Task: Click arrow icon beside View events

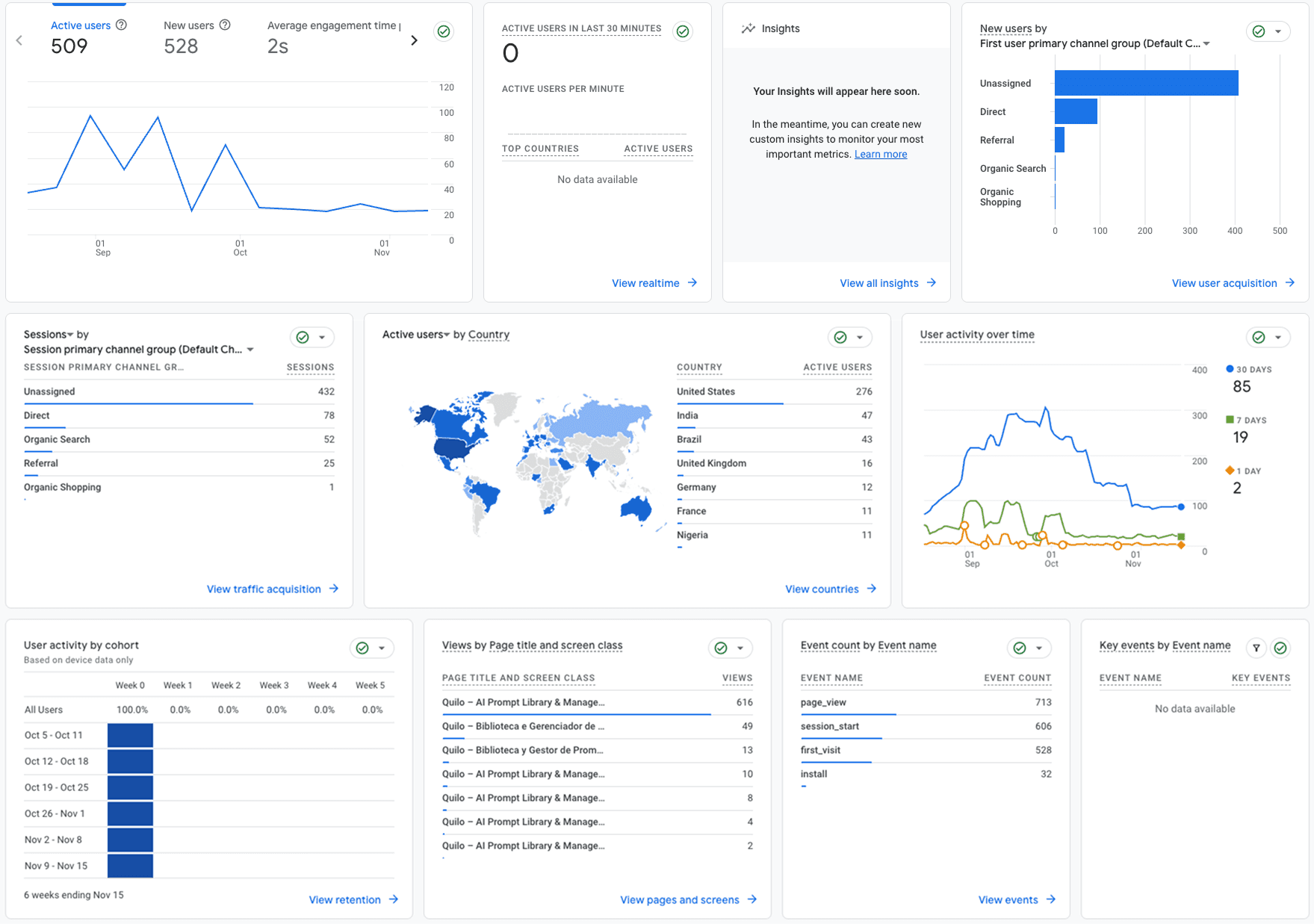Action: point(1051,900)
